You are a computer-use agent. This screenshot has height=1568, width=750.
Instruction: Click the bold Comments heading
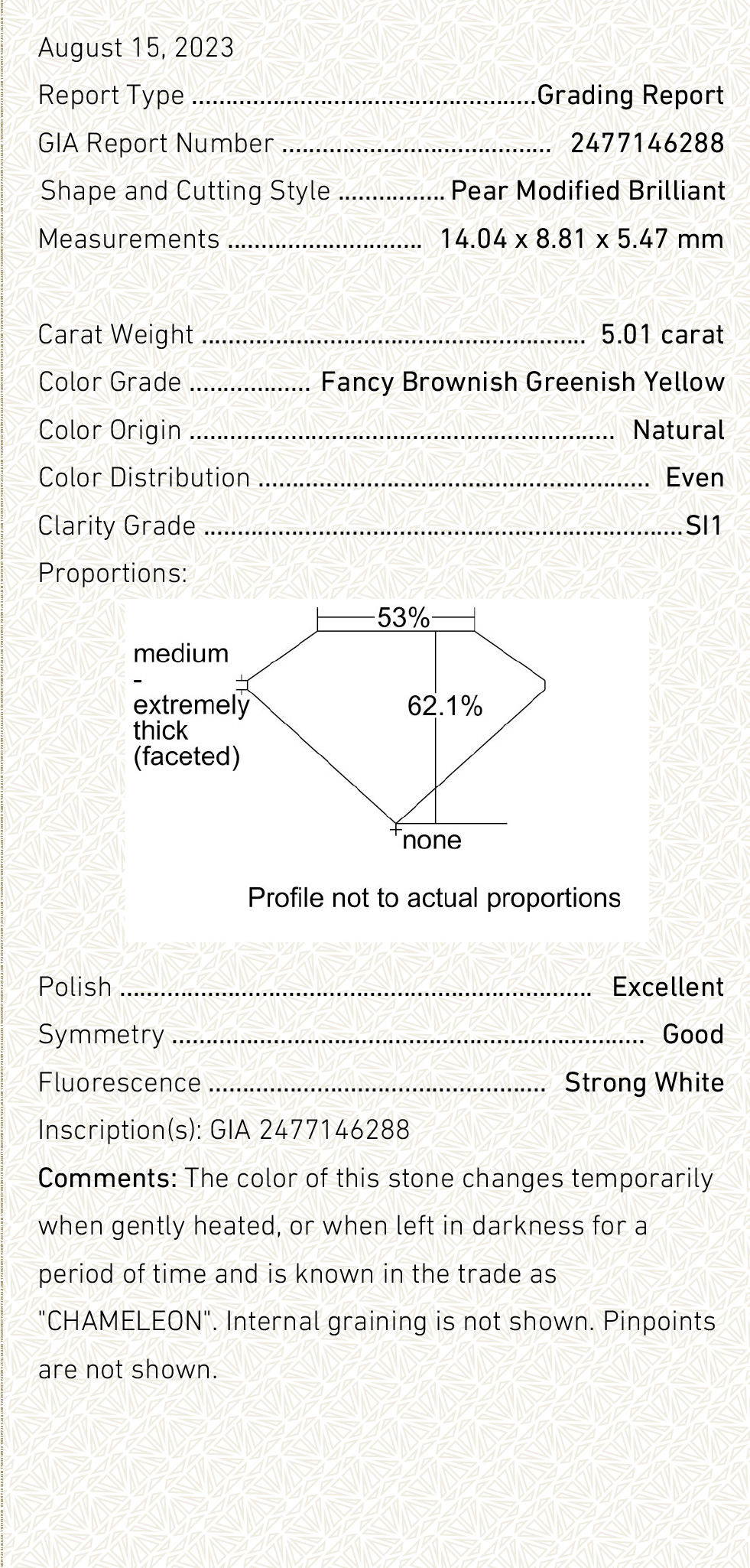point(107,1178)
